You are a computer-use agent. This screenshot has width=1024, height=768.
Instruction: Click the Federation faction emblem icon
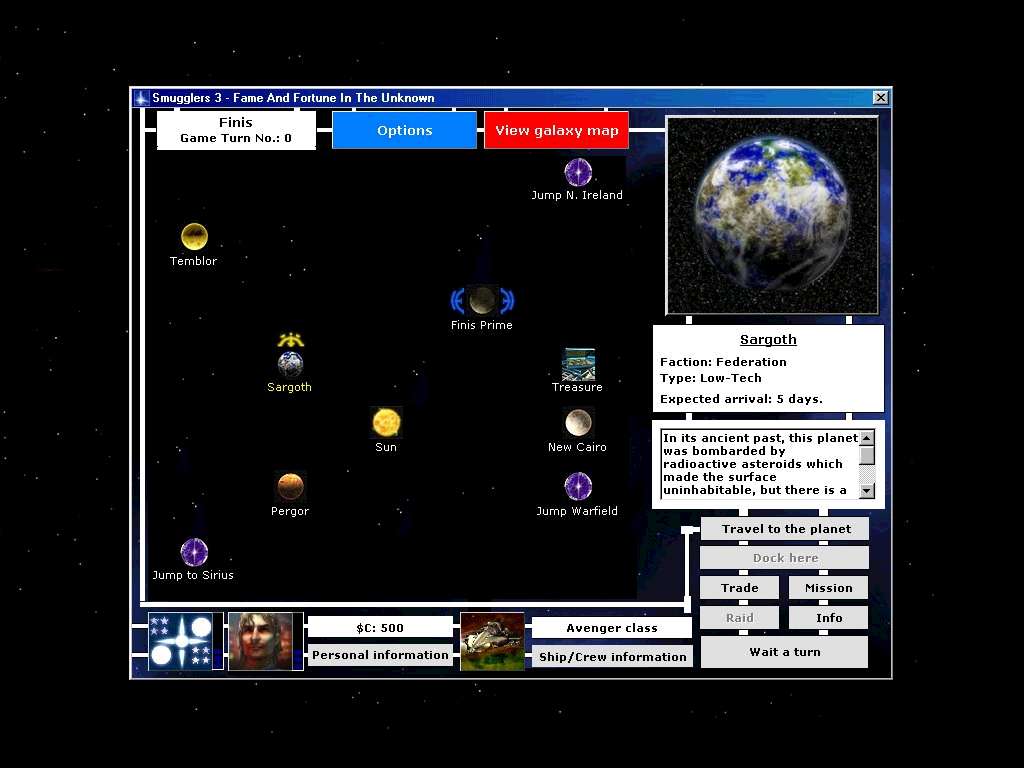[x=180, y=641]
